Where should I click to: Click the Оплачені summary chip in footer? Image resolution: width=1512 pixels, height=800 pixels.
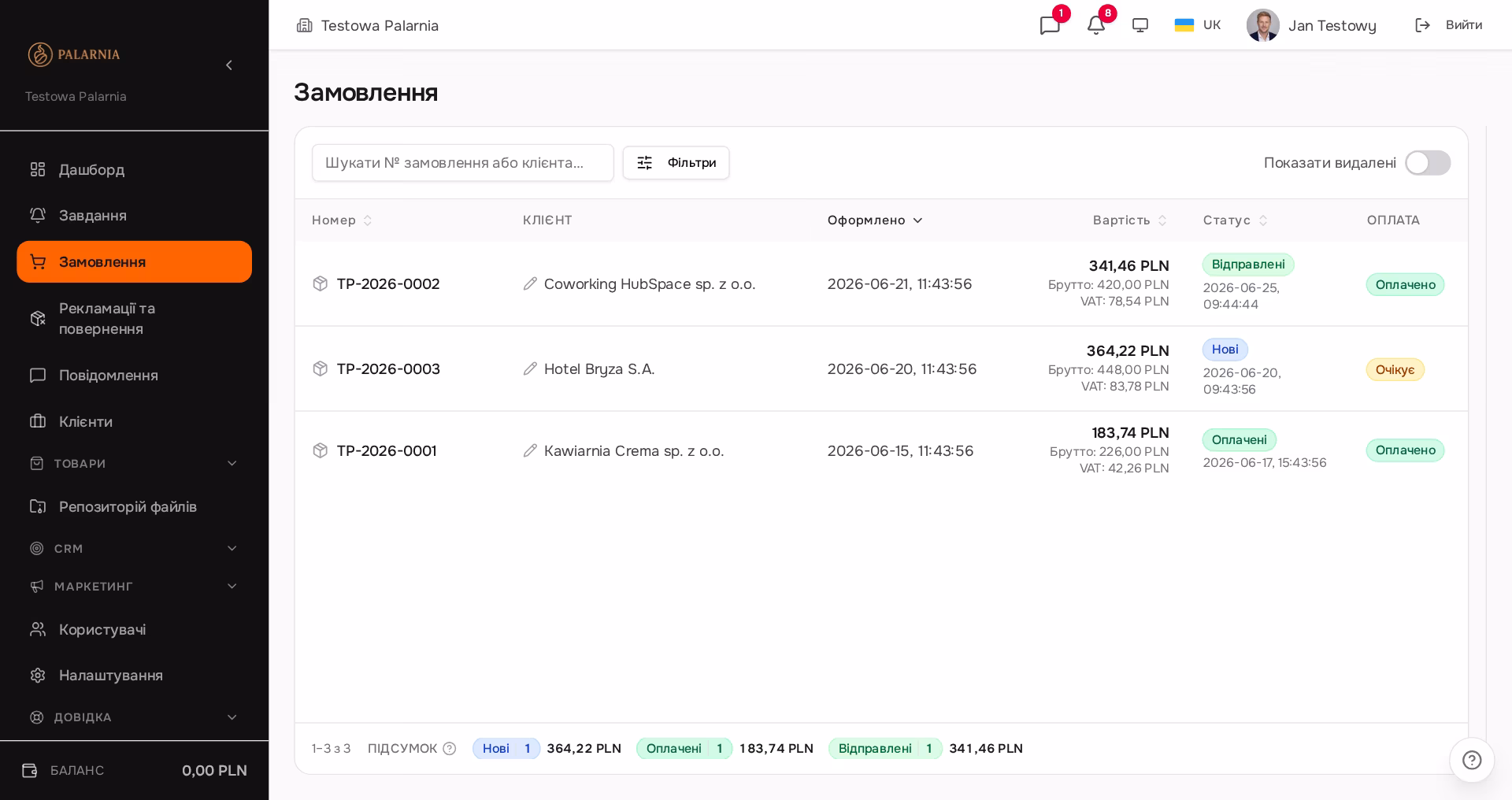pos(684,748)
